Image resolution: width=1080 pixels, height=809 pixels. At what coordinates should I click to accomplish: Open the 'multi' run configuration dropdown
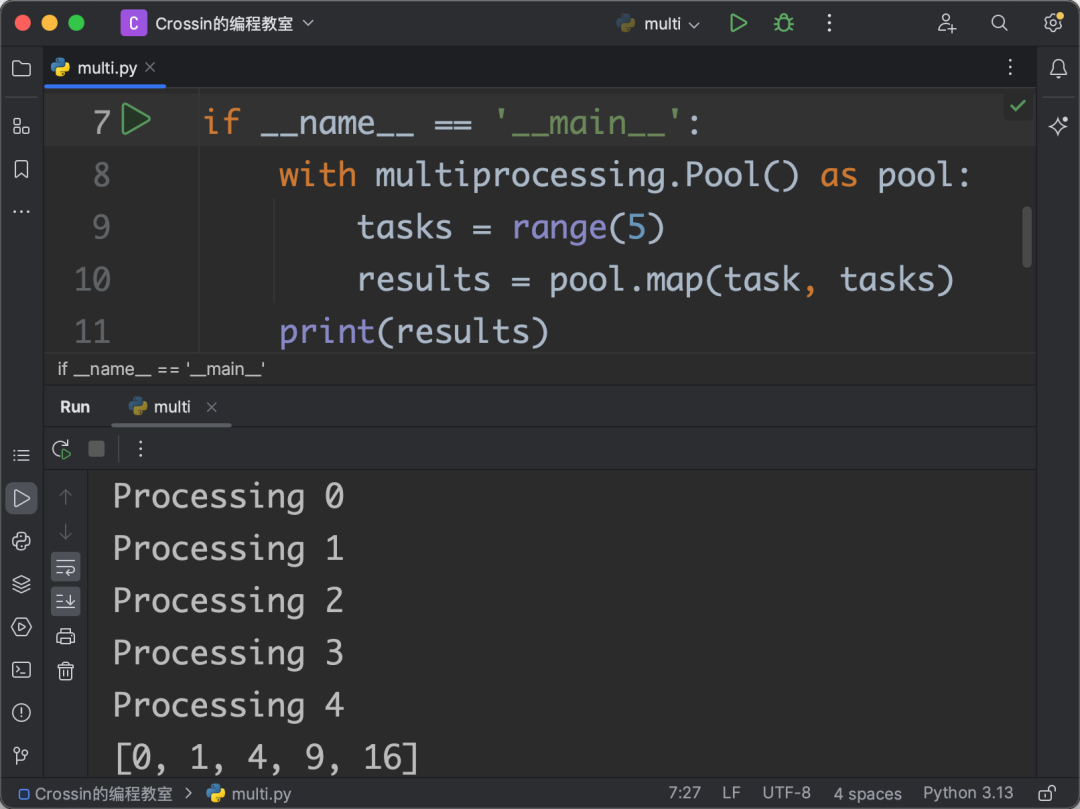click(658, 23)
